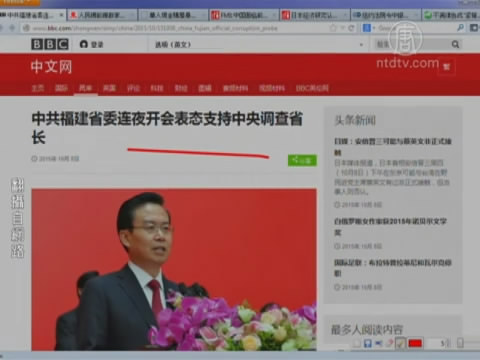Open the 国际 navigation item
This screenshot has width=480, height=360.
pyautogui.click(x=61, y=88)
